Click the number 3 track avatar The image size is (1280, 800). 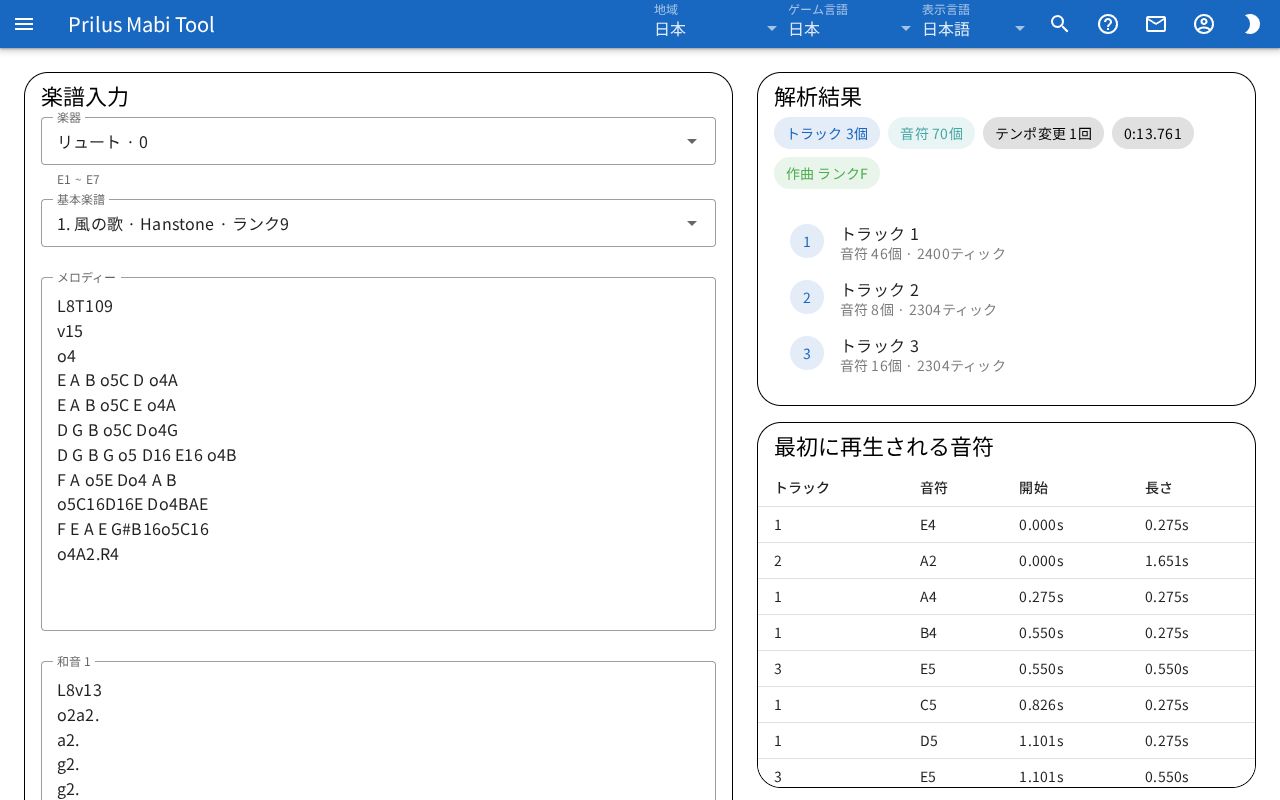pos(807,353)
